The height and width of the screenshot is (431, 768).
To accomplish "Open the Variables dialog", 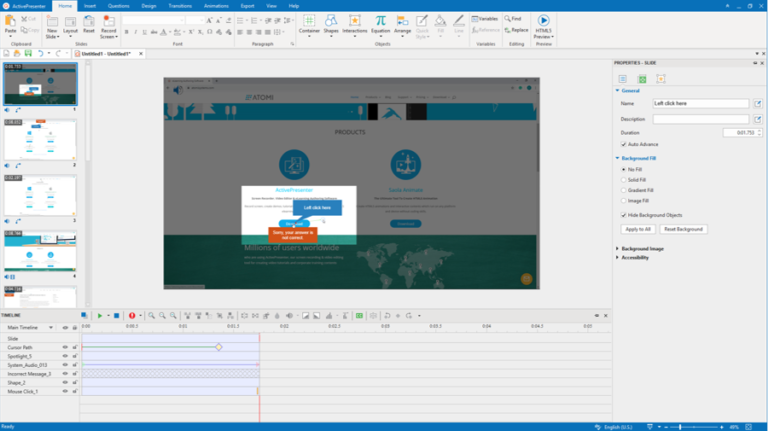I will [484, 19].
